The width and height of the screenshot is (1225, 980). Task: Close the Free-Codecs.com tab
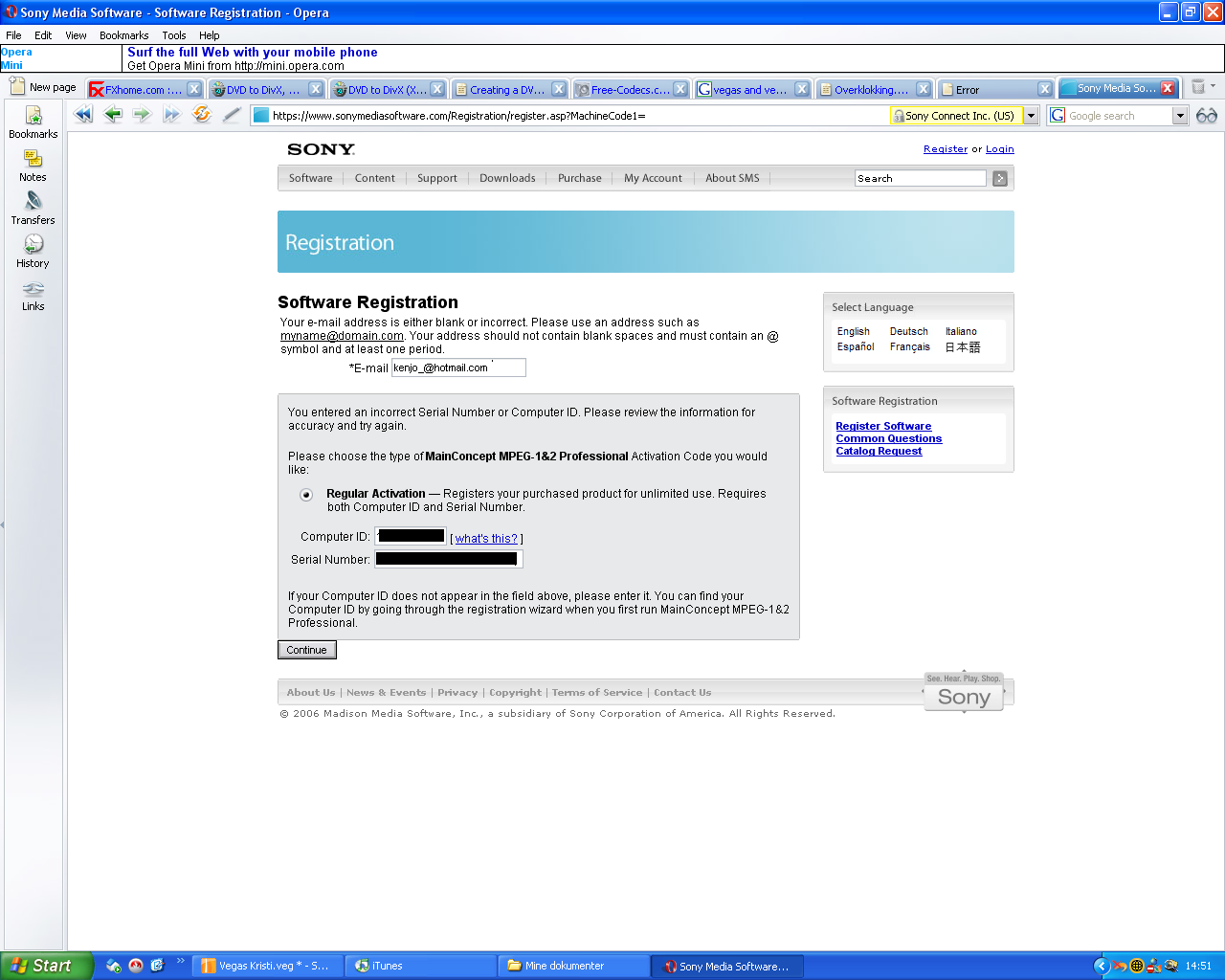click(680, 89)
